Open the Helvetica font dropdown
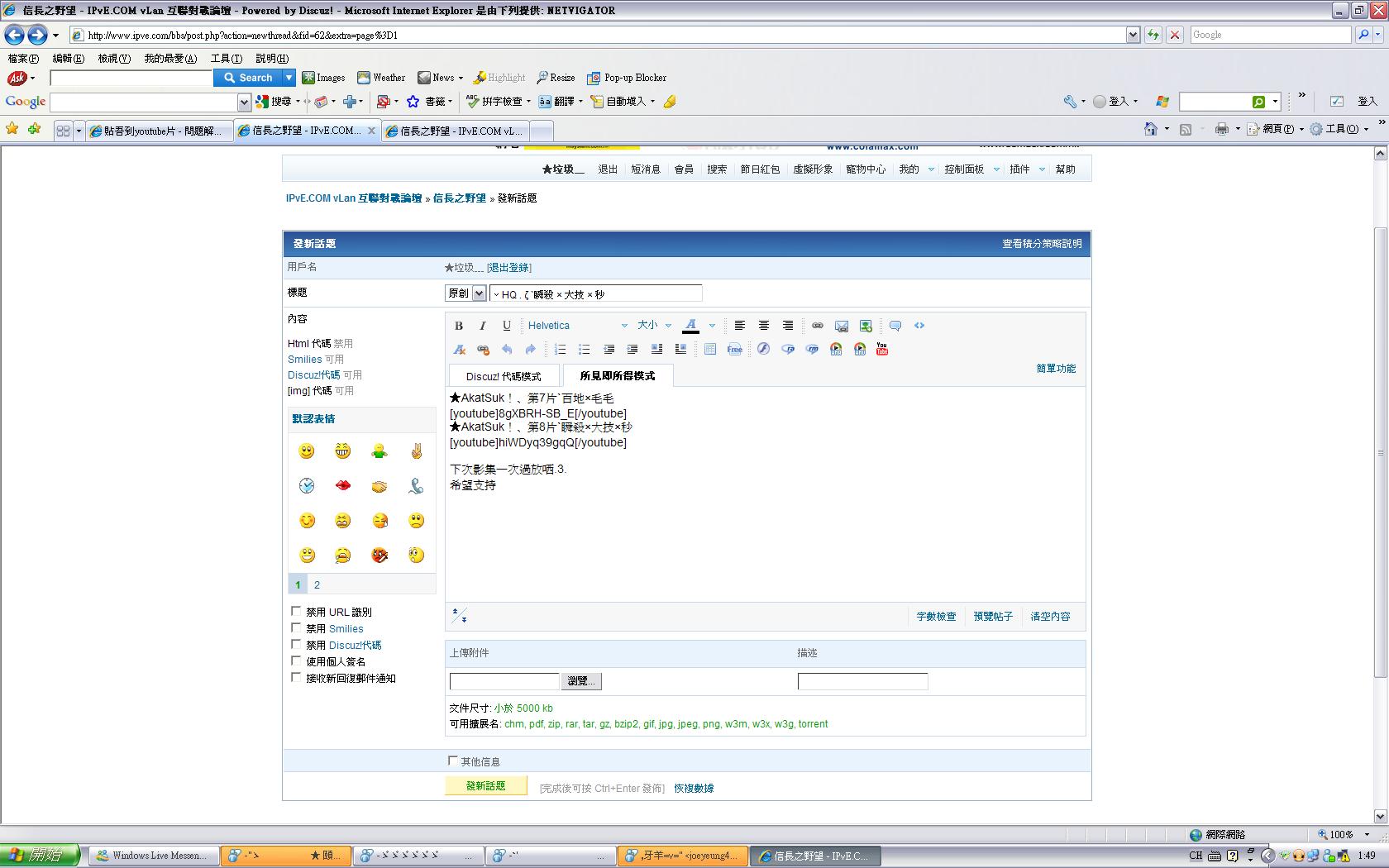The image size is (1389, 868). click(x=578, y=326)
